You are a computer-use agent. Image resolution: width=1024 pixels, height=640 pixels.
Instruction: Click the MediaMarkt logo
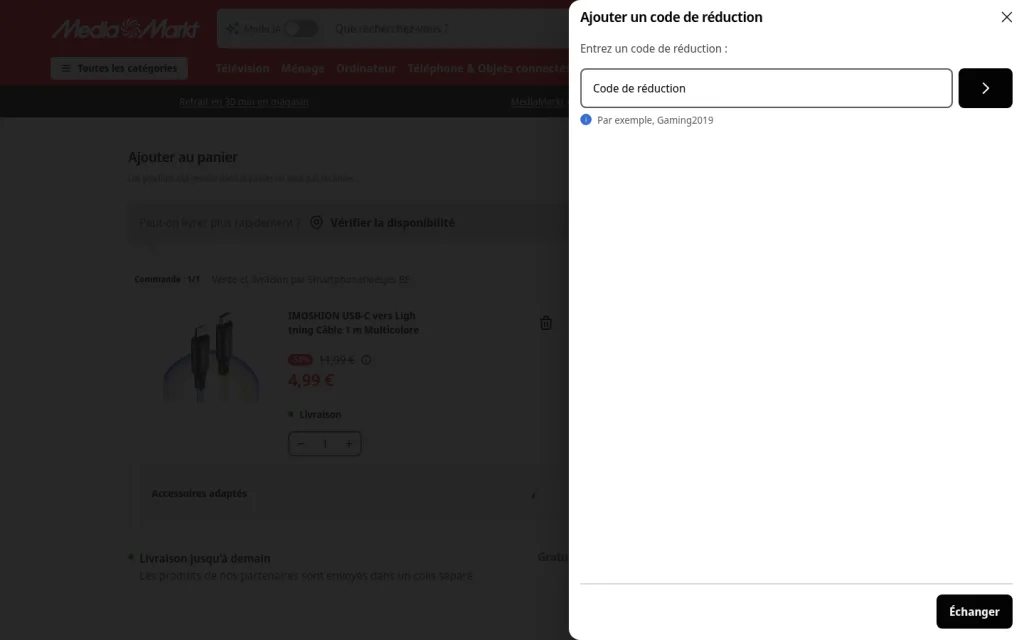(125, 29)
